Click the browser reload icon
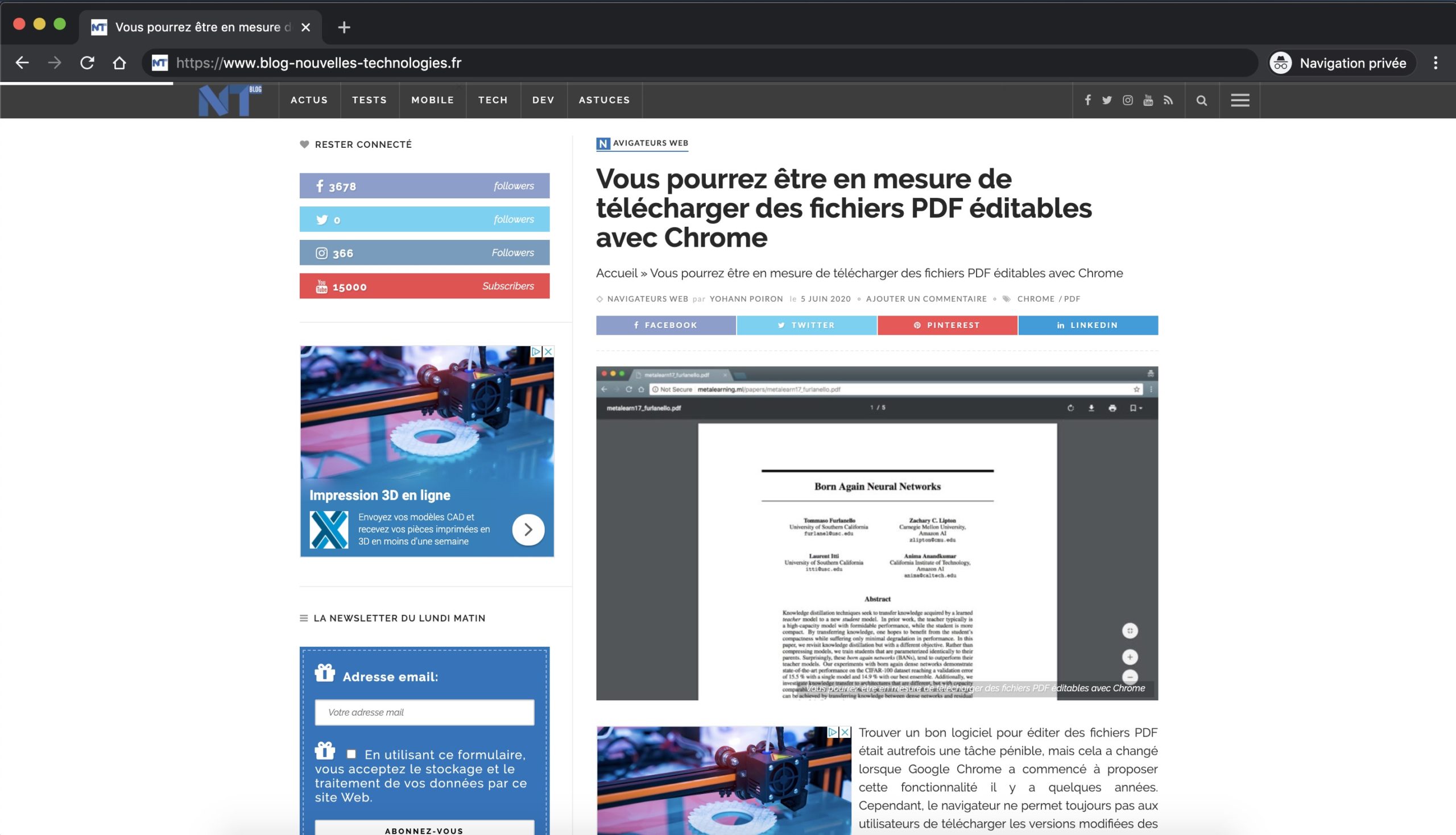This screenshot has width=1456, height=835. click(87, 63)
